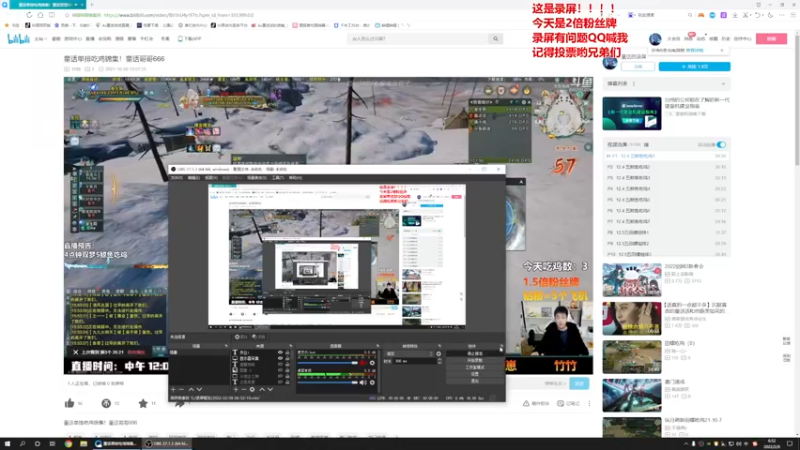Reload the page with the browser refresh icon
800x450 pixels.
[x=29, y=15]
